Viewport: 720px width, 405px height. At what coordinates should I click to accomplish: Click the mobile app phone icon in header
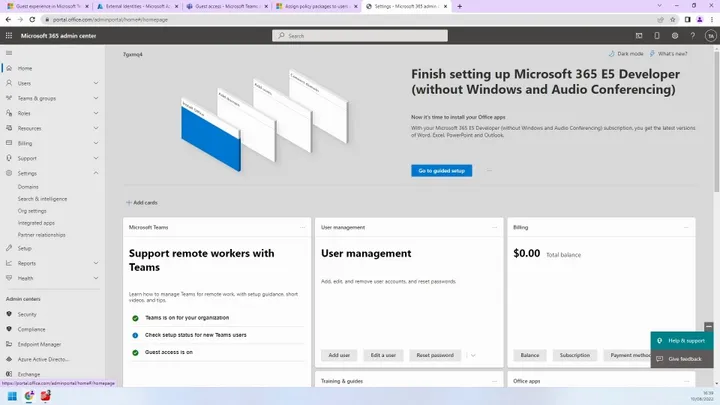657,35
